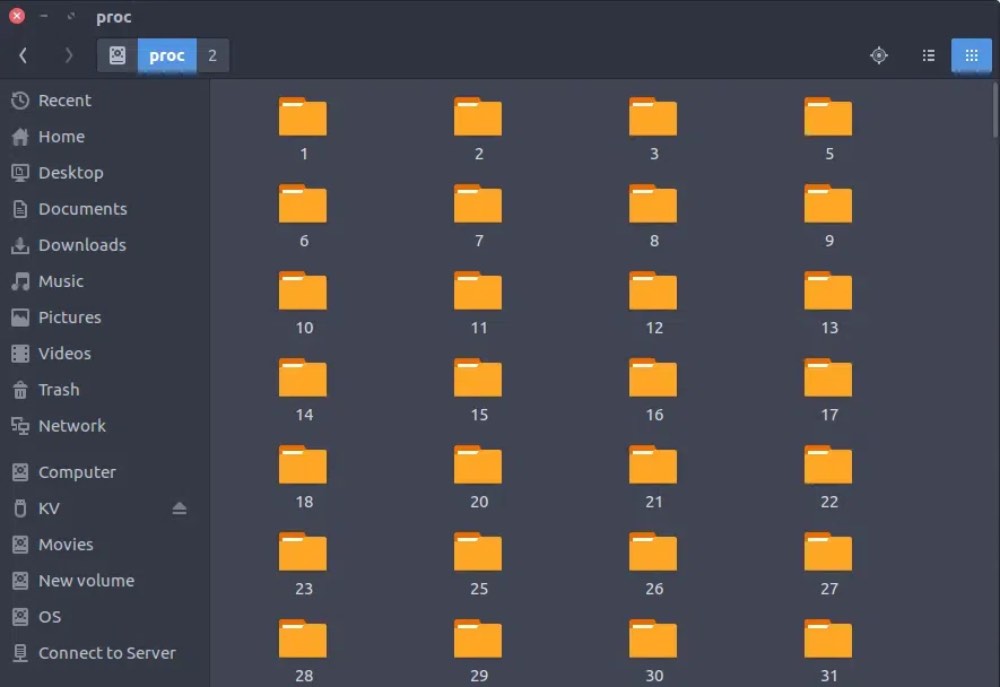This screenshot has height=687, width=1000.
Task: Open the Recent files view
Action: 63,100
